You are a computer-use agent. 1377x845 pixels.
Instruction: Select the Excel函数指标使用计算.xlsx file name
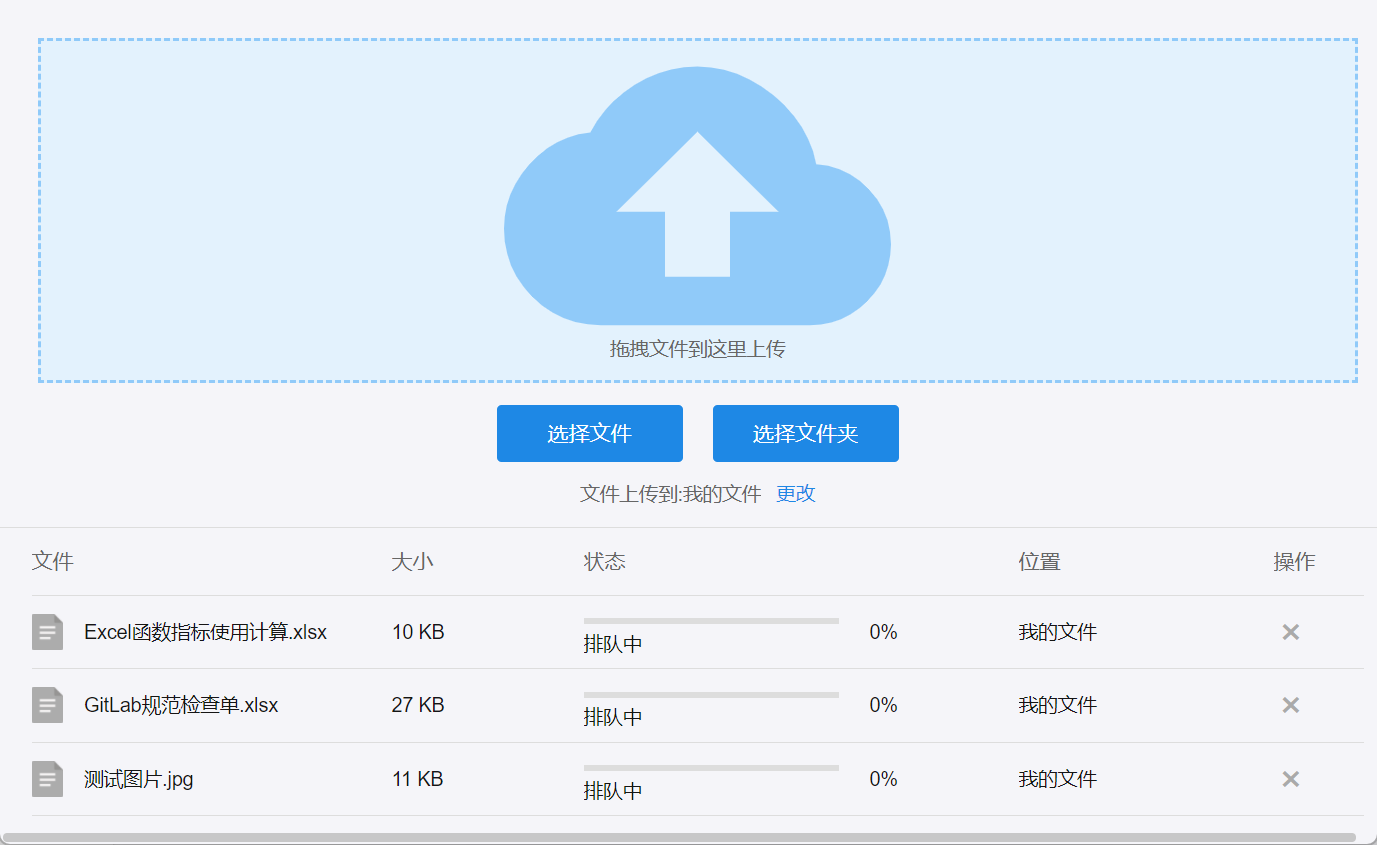tap(205, 632)
